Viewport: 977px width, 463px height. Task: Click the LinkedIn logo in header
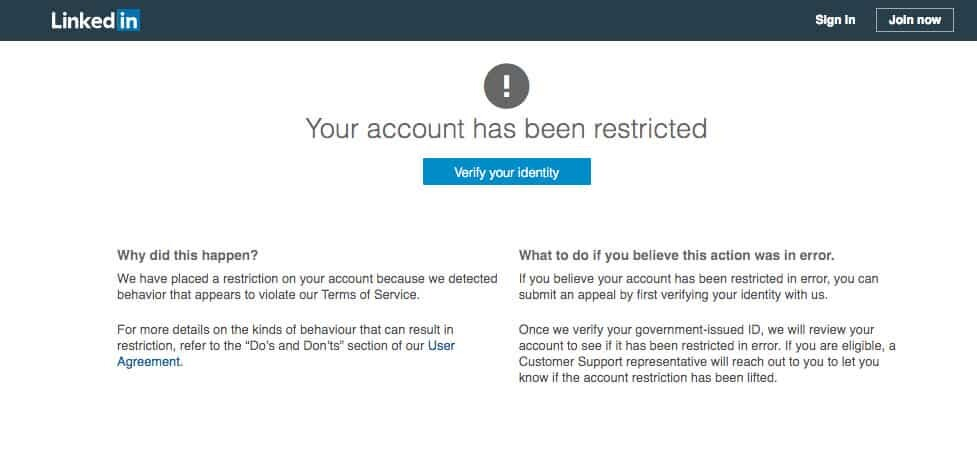pyautogui.click(x=96, y=21)
